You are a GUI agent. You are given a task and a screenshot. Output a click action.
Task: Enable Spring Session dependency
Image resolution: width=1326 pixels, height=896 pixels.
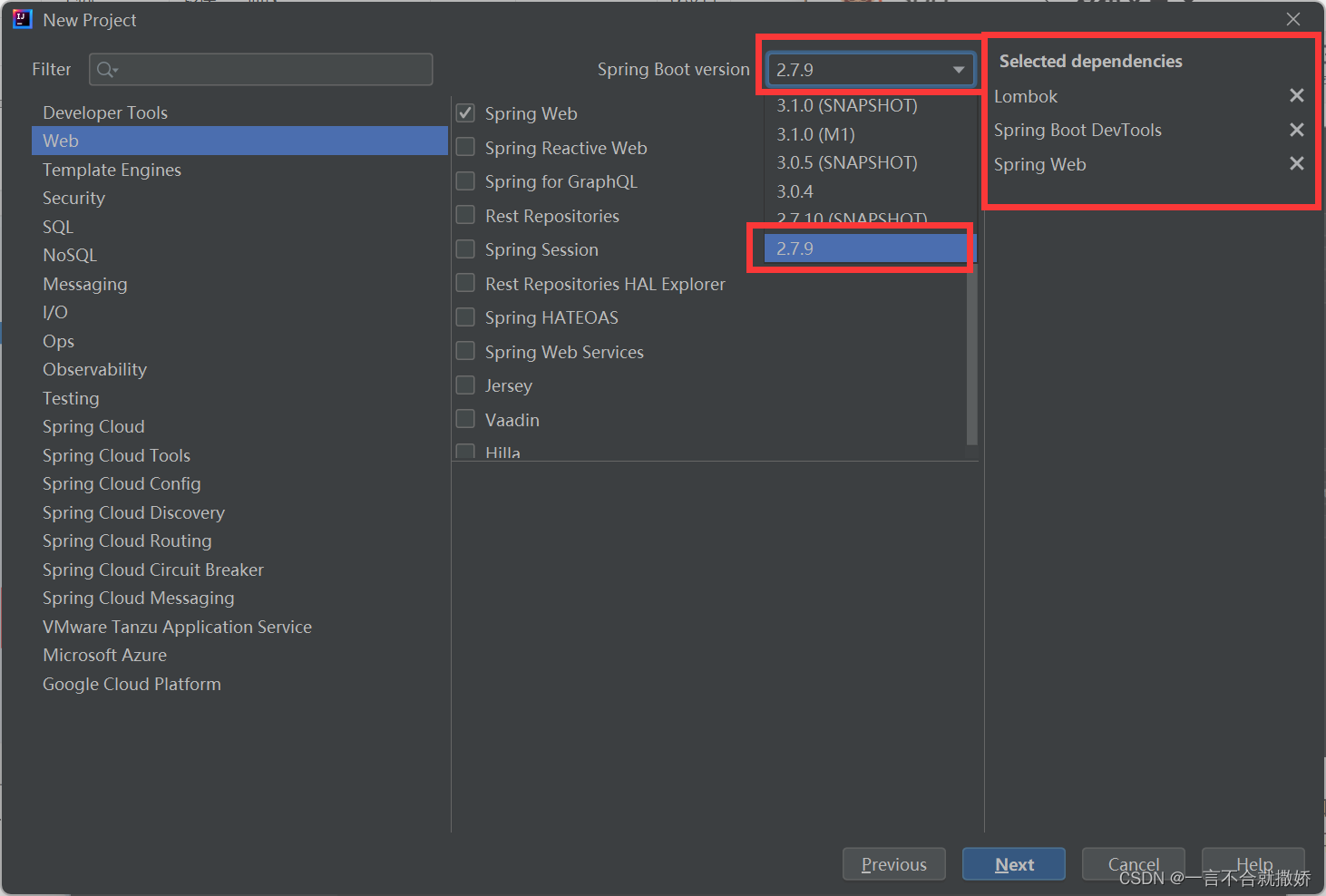point(465,249)
